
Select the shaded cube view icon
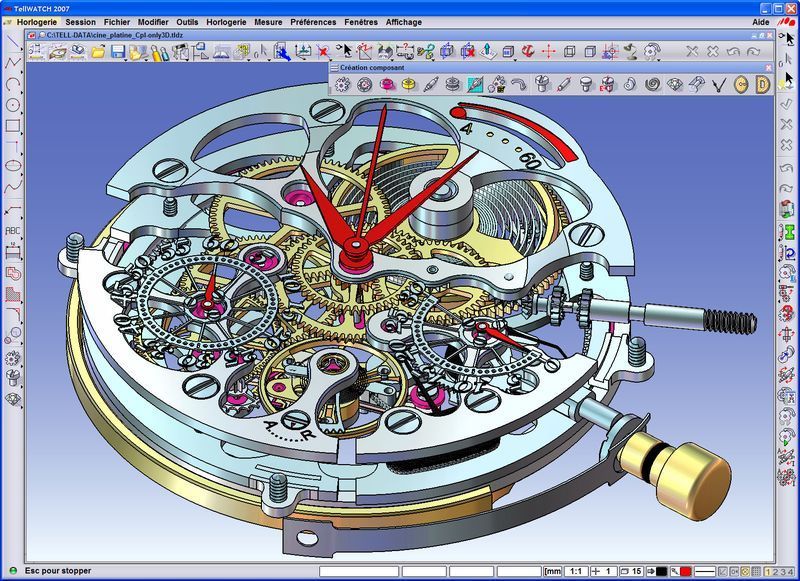click(590, 51)
